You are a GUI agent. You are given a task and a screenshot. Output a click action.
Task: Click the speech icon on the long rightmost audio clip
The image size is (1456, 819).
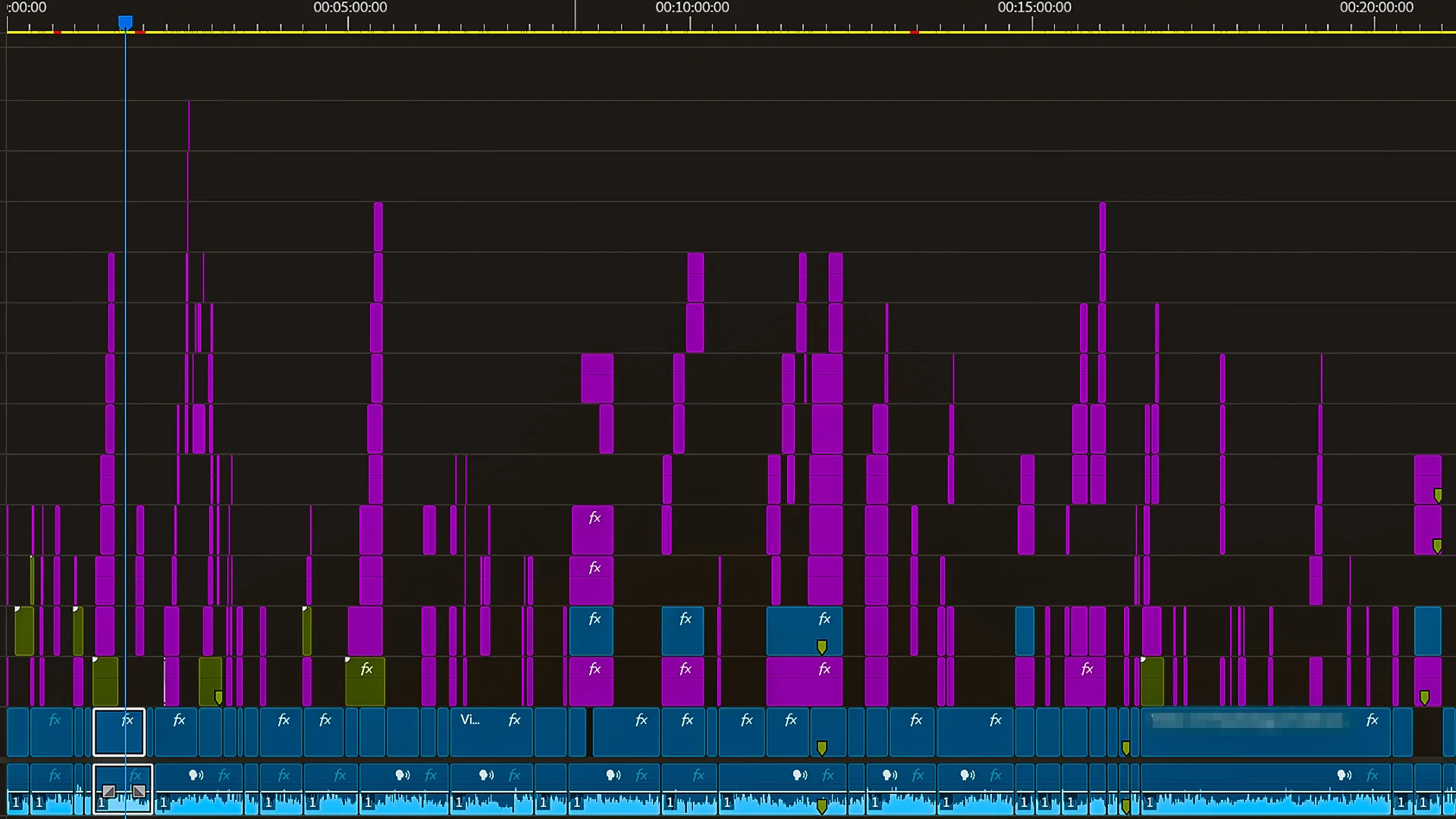pos(1344,775)
